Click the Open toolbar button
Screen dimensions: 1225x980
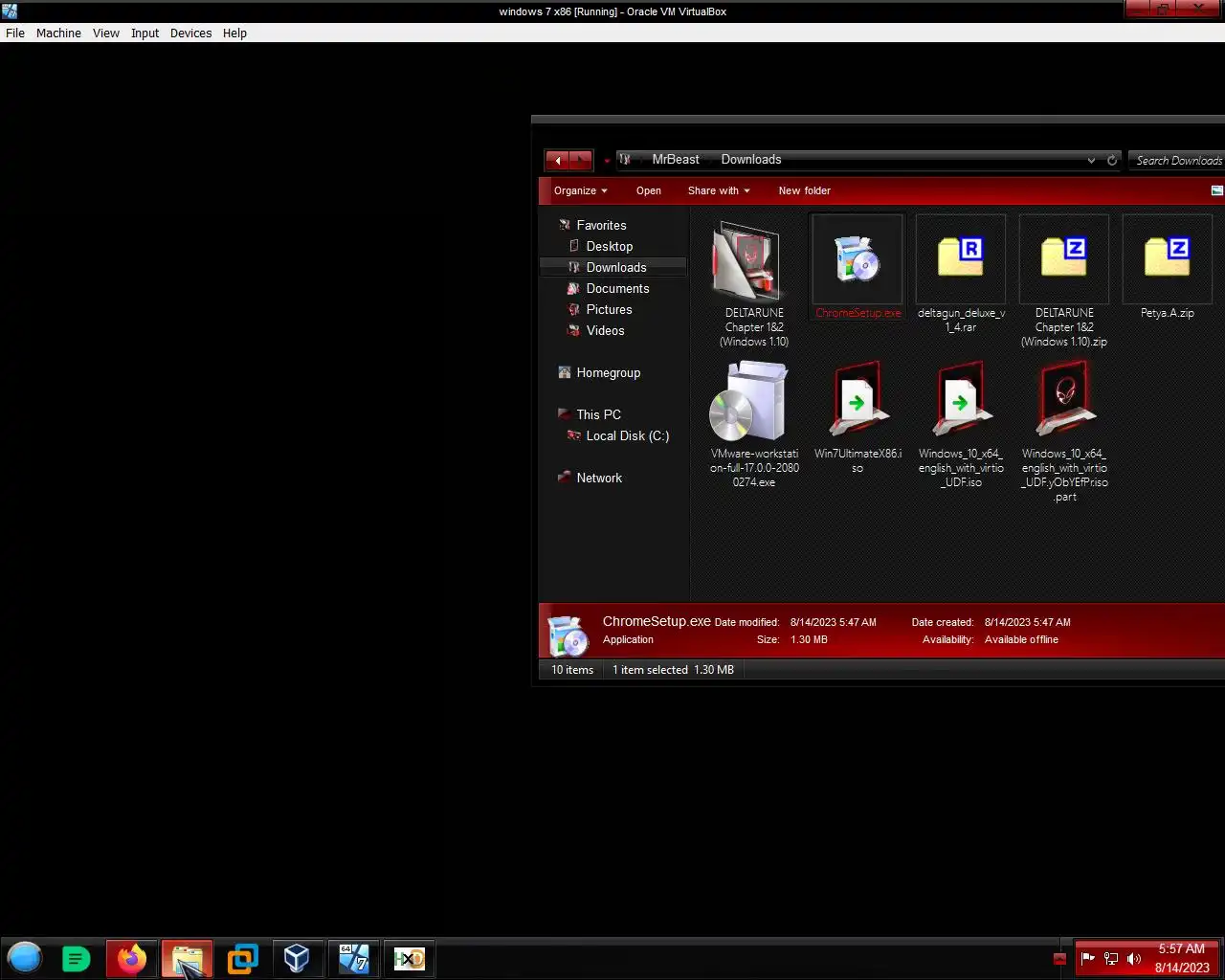[649, 190]
